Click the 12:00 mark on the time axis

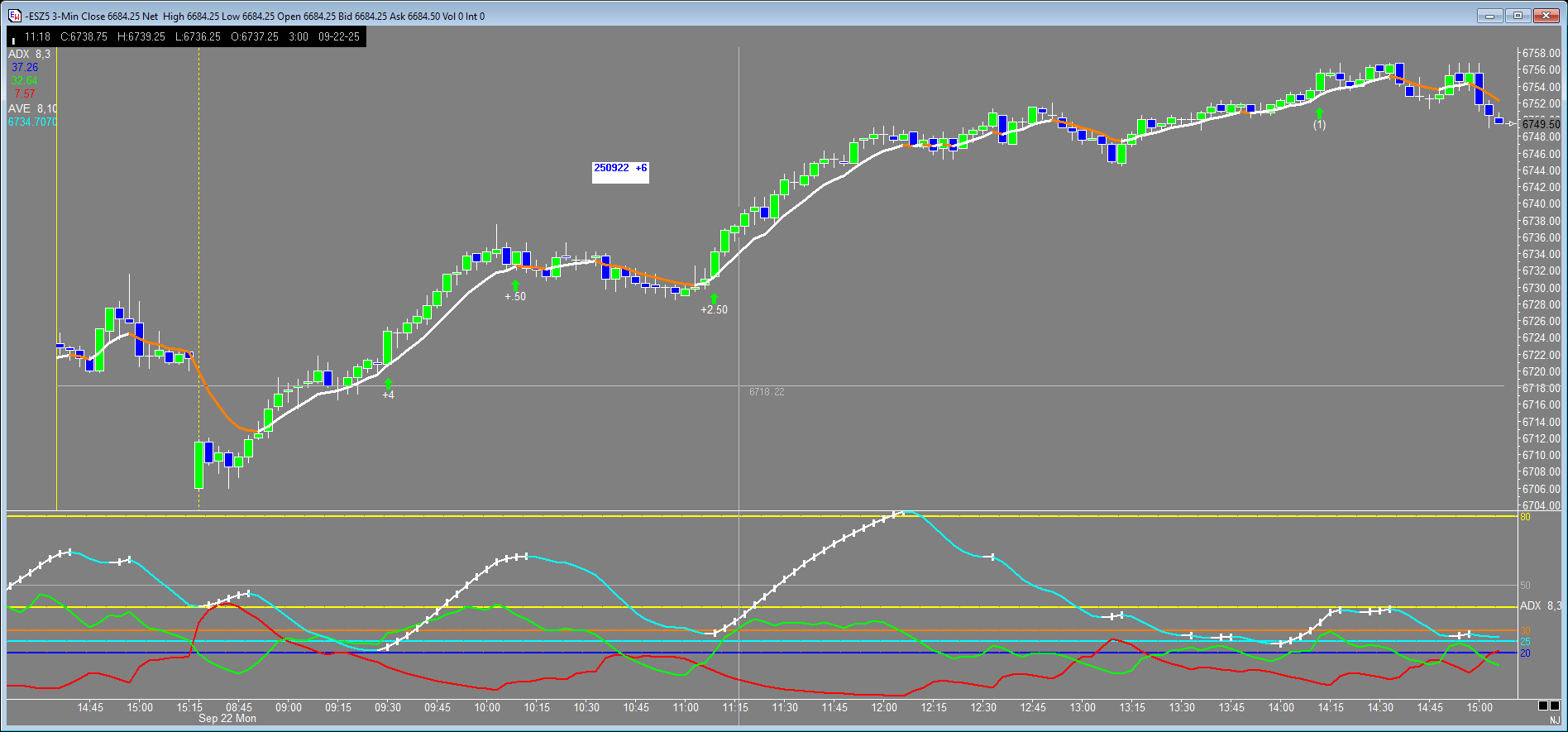[884, 707]
